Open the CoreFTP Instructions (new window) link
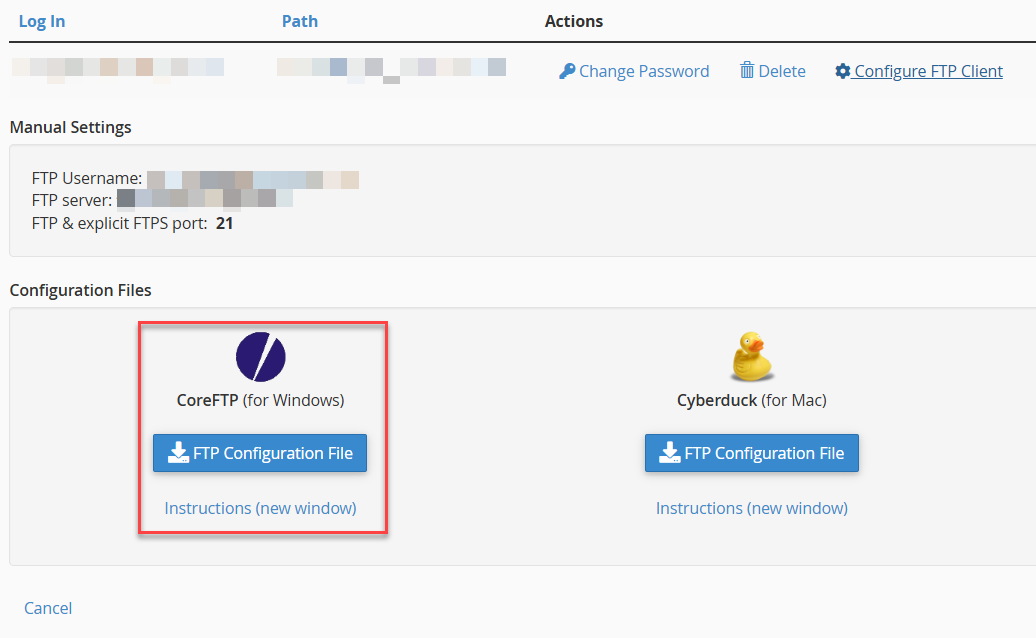Screen dimensions: 1036x638 coord(260,508)
